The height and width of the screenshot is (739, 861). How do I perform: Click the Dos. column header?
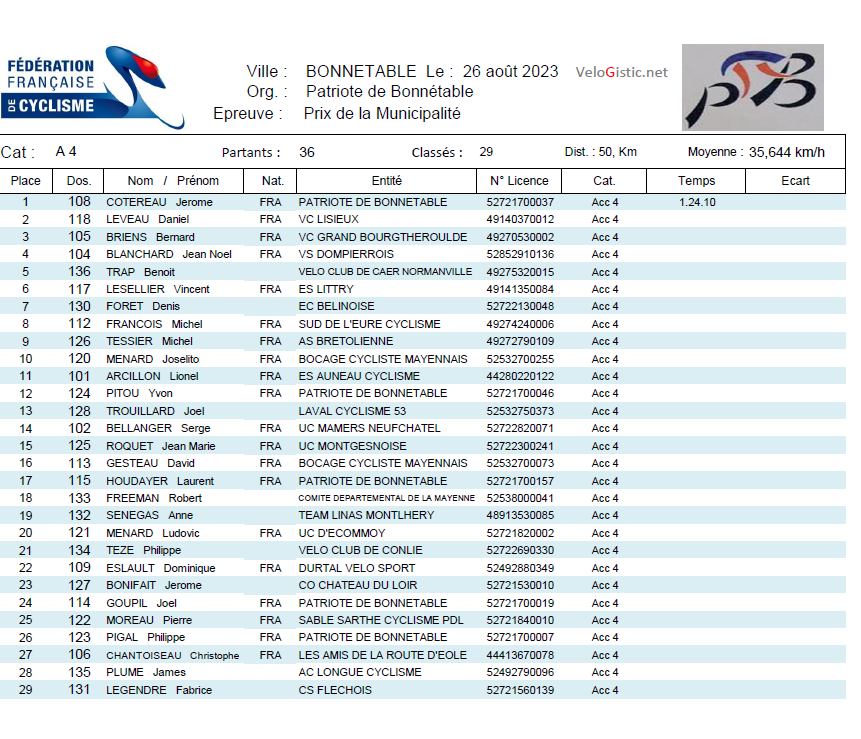point(79,181)
